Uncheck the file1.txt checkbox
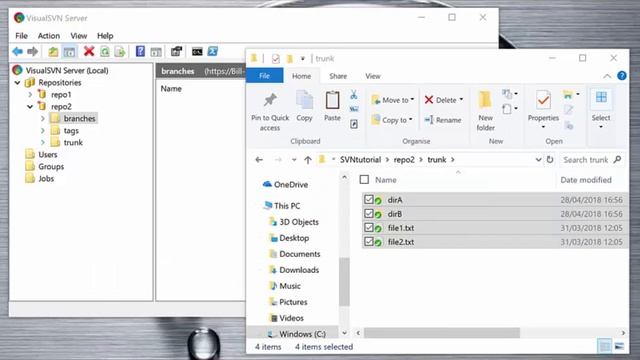 tap(369, 227)
